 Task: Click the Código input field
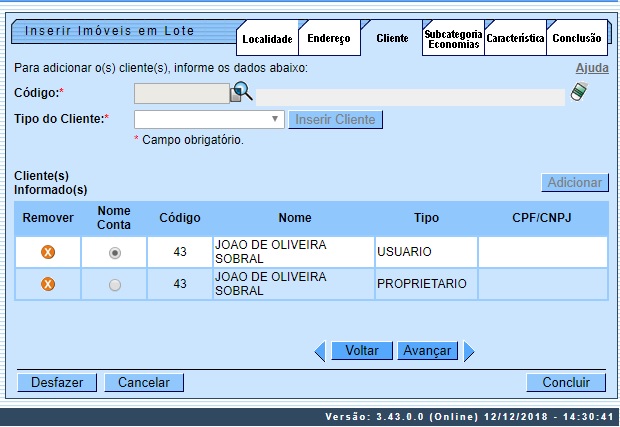tap(182, 94)
